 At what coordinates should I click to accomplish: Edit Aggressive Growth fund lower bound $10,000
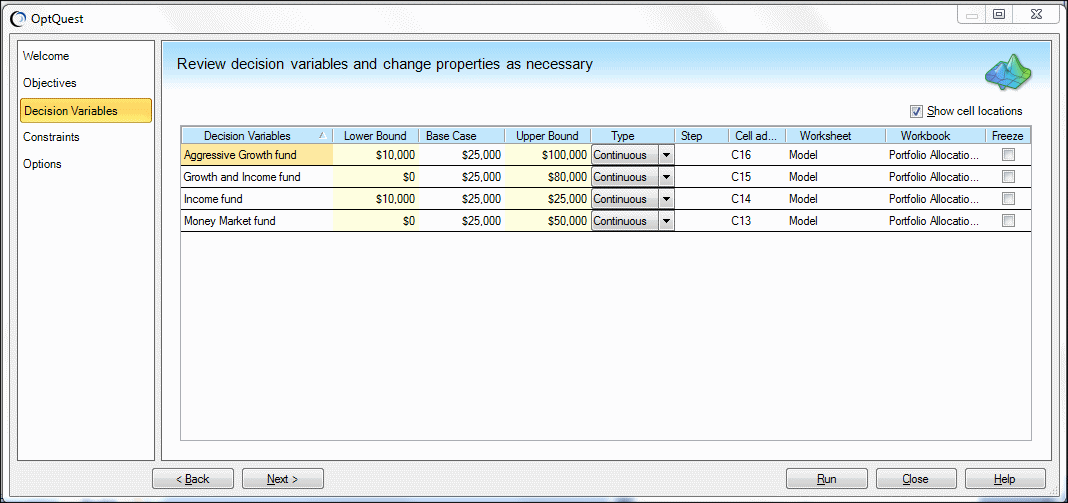pos(375,155)
